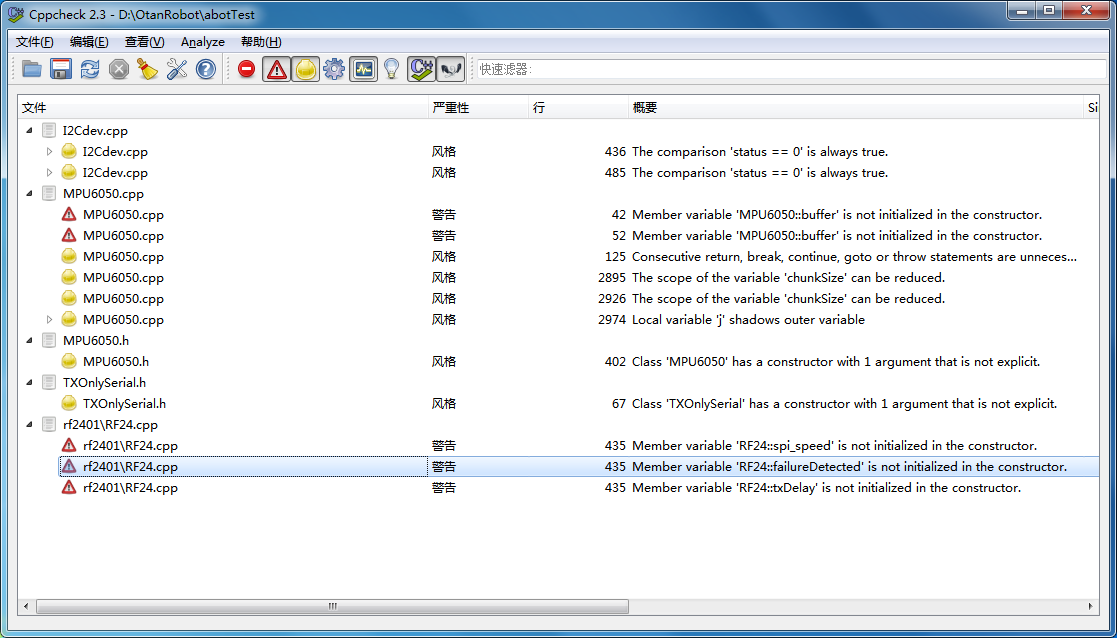
Task: Toggle display of error results
Action: click(246, 68)
